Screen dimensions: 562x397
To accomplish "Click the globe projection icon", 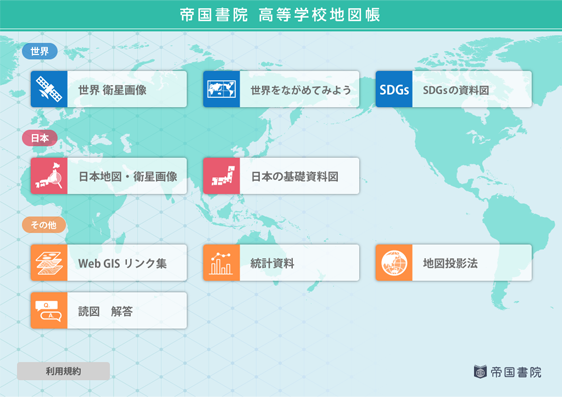I will coord(394,263).
